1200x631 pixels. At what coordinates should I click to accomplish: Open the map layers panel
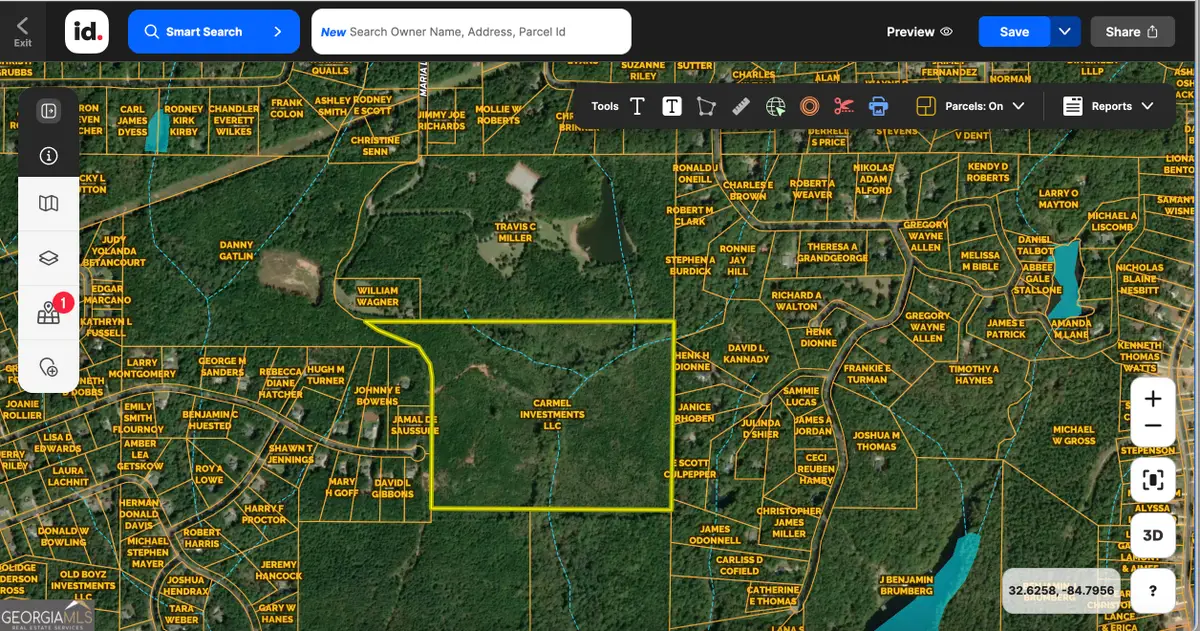click(49, 257)
